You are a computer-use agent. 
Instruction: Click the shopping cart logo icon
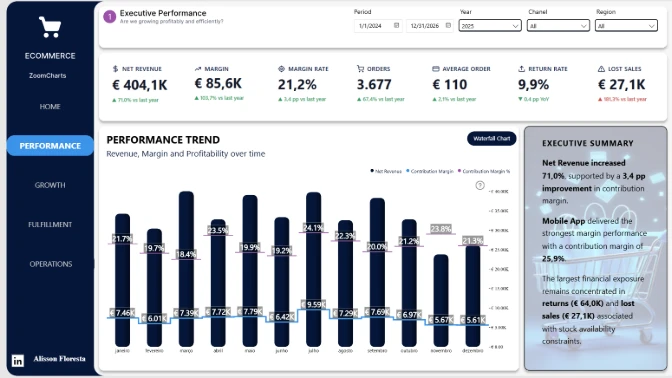(50, 27)
